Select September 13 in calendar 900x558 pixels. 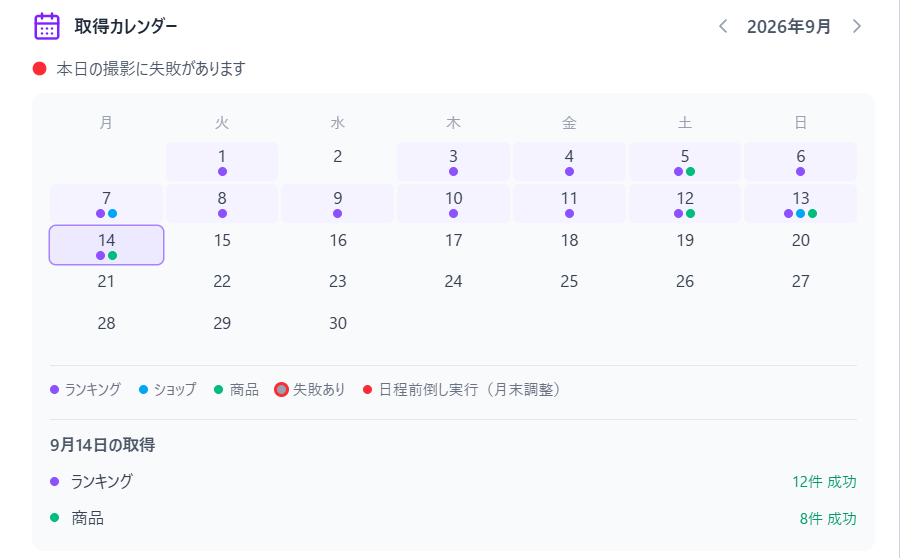(801, 204)
